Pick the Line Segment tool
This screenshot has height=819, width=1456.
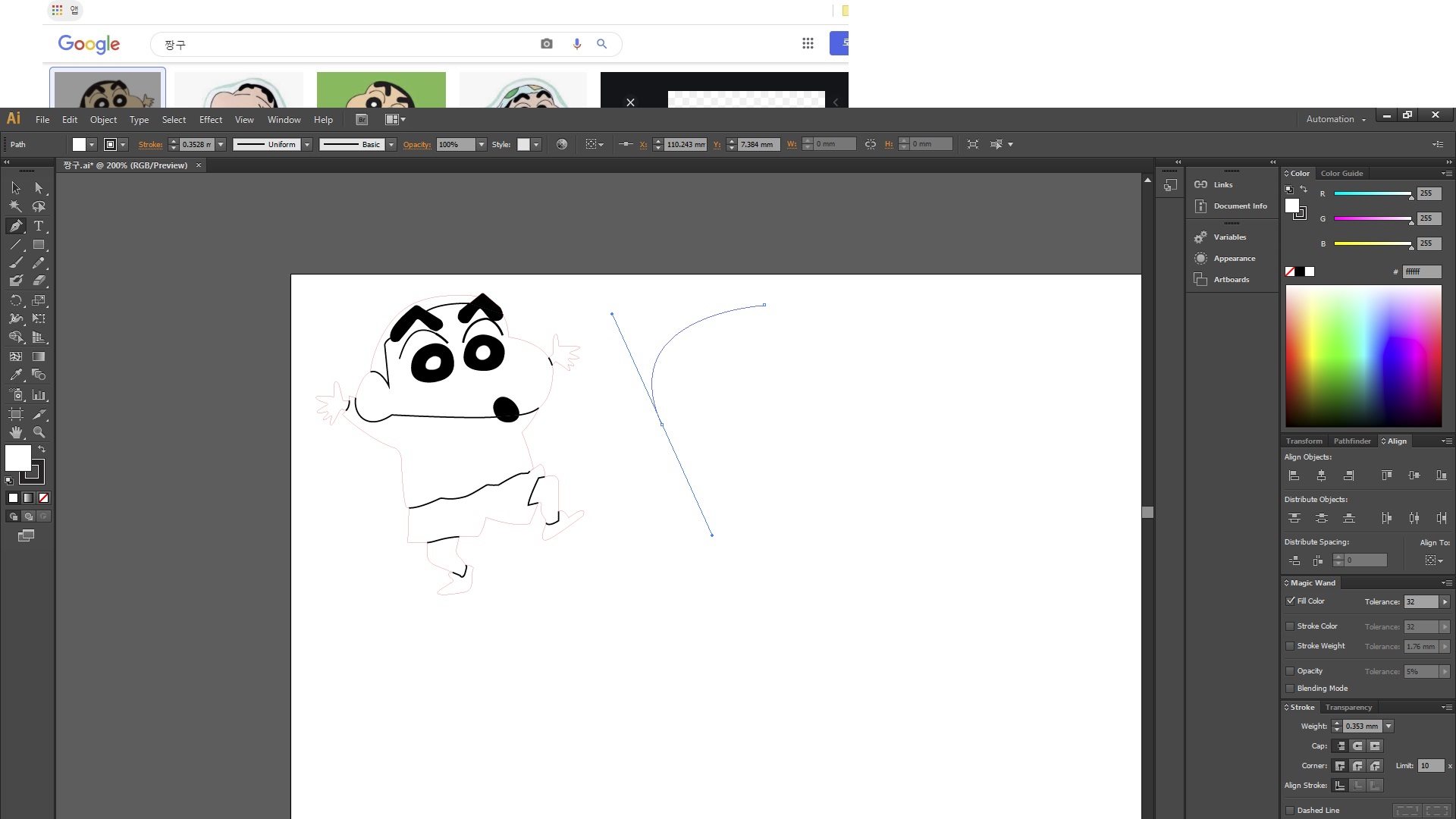point(16,245)
